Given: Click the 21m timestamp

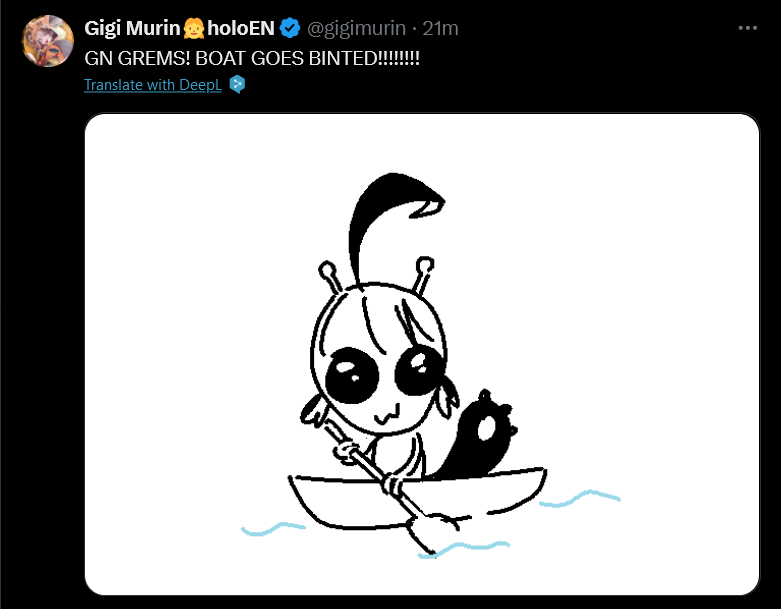Looking at the screenshot, I should [440, 28].
